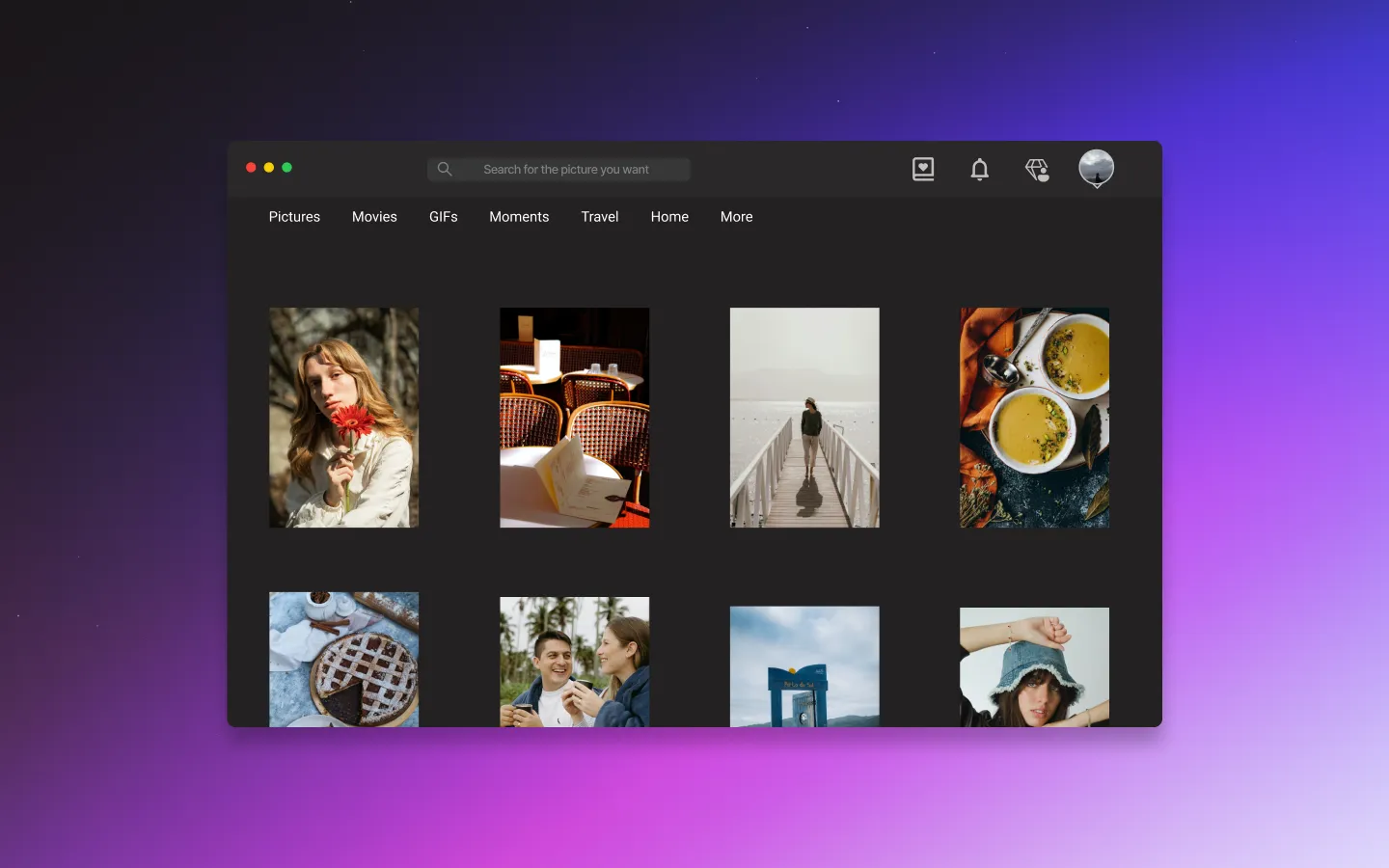Open the GIFs section
1389x868 pixels.
443,216
